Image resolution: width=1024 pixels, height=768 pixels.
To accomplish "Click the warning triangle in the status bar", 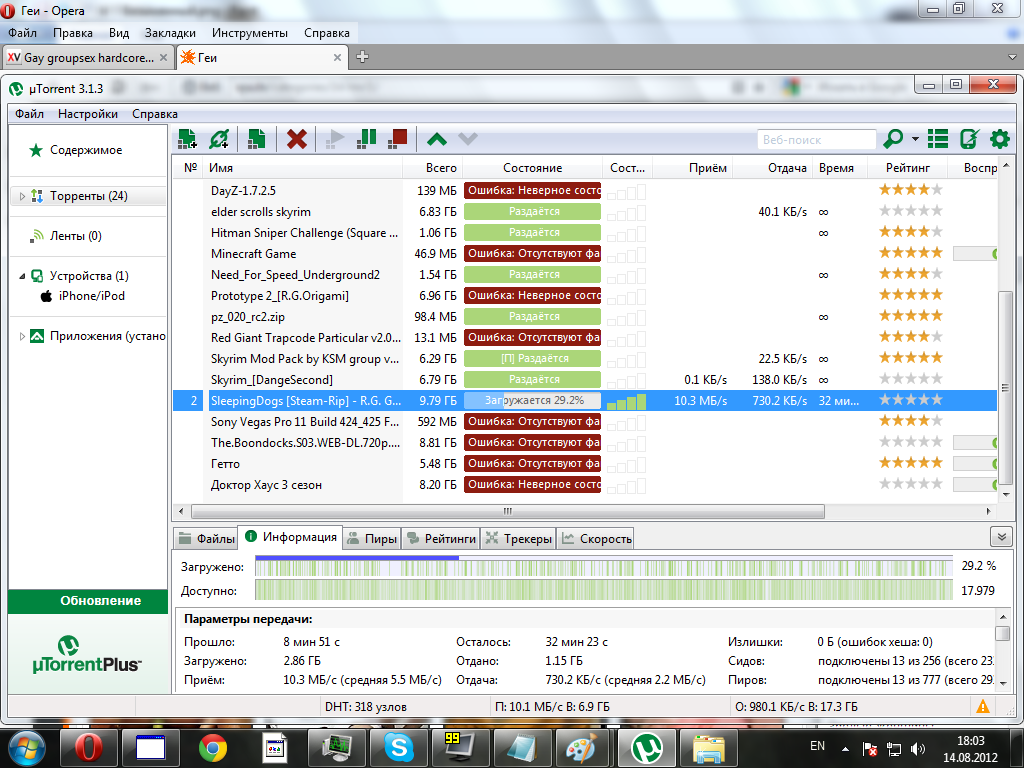I will 982,706.
